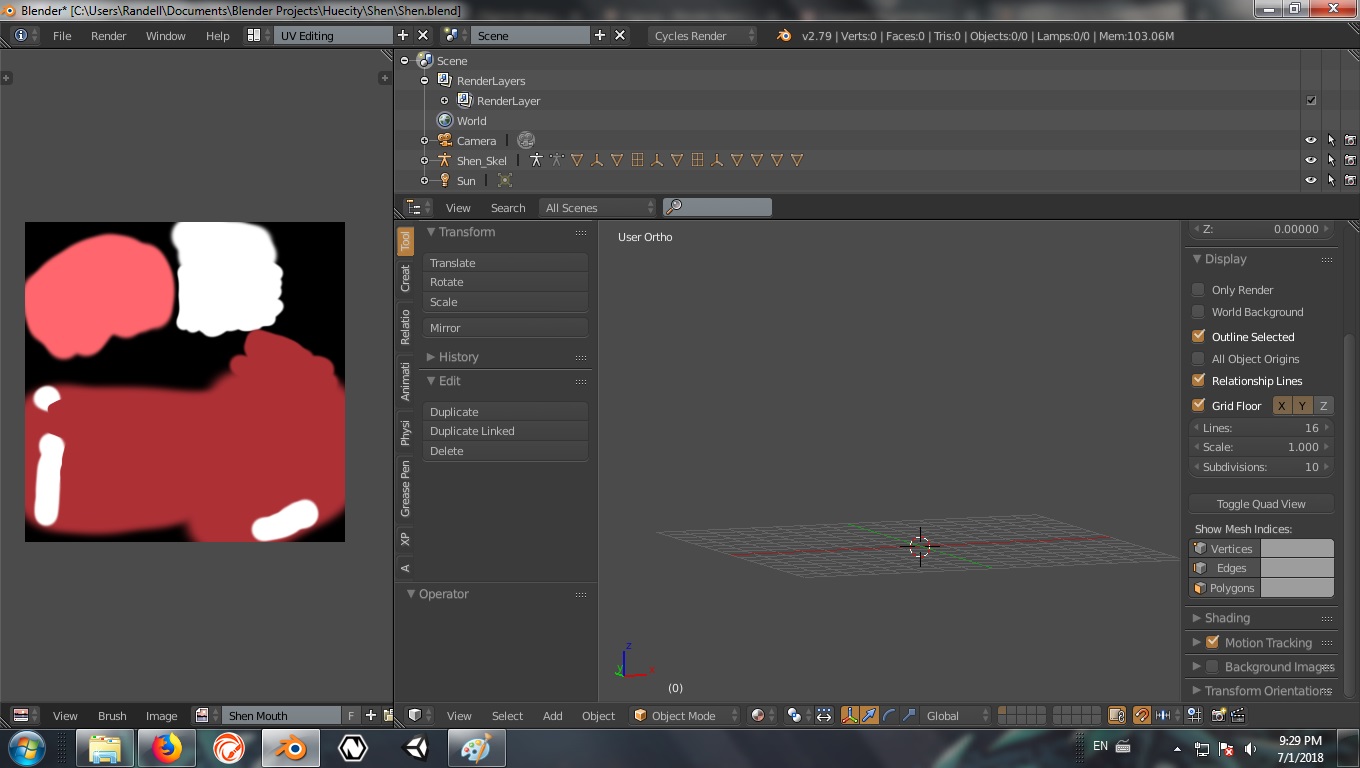The width and height of the screenshot is (1360, 768).
Task: Select rotate manipulator arc icon
Action: click(x=888, y=715)
